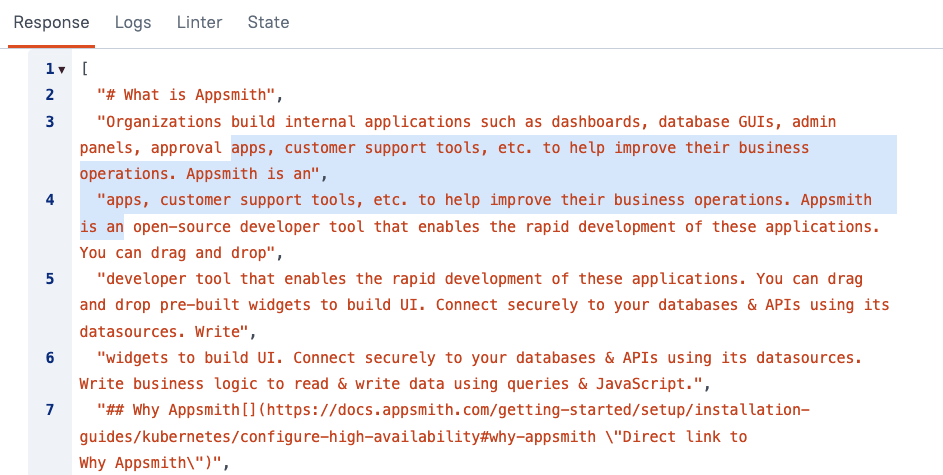The height and width of the screenshot is (475, 943).
Task: Click the opening bracket on line 1
Action: [85, 69]
